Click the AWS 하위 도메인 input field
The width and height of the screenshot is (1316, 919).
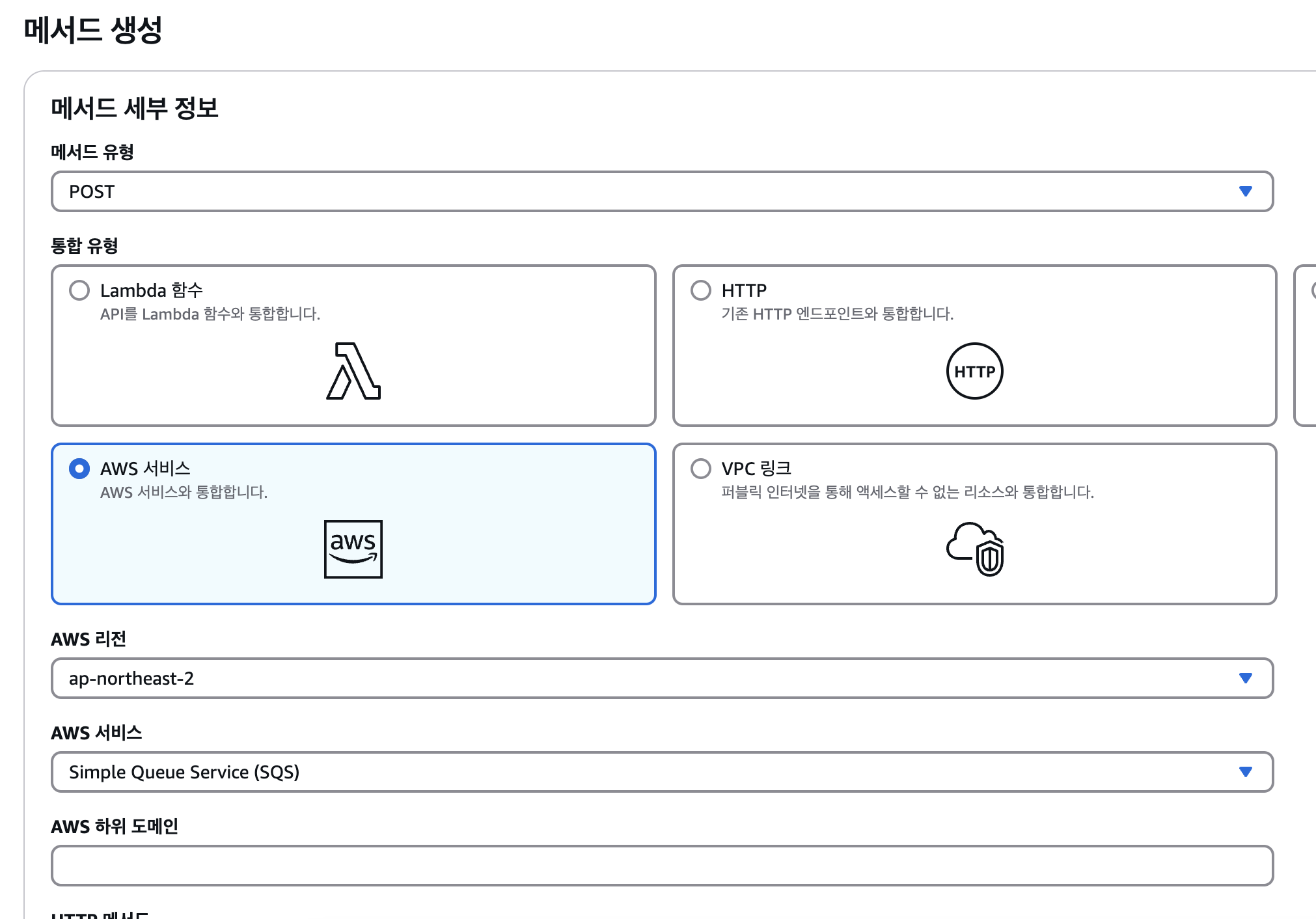pos(662,866)
